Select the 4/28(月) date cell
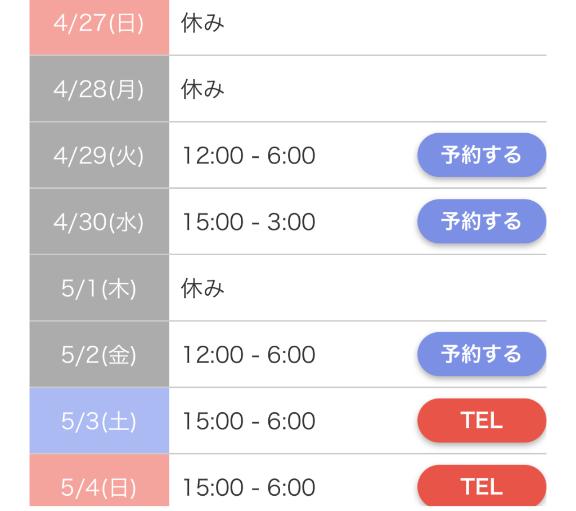 [x=99, y=89]
